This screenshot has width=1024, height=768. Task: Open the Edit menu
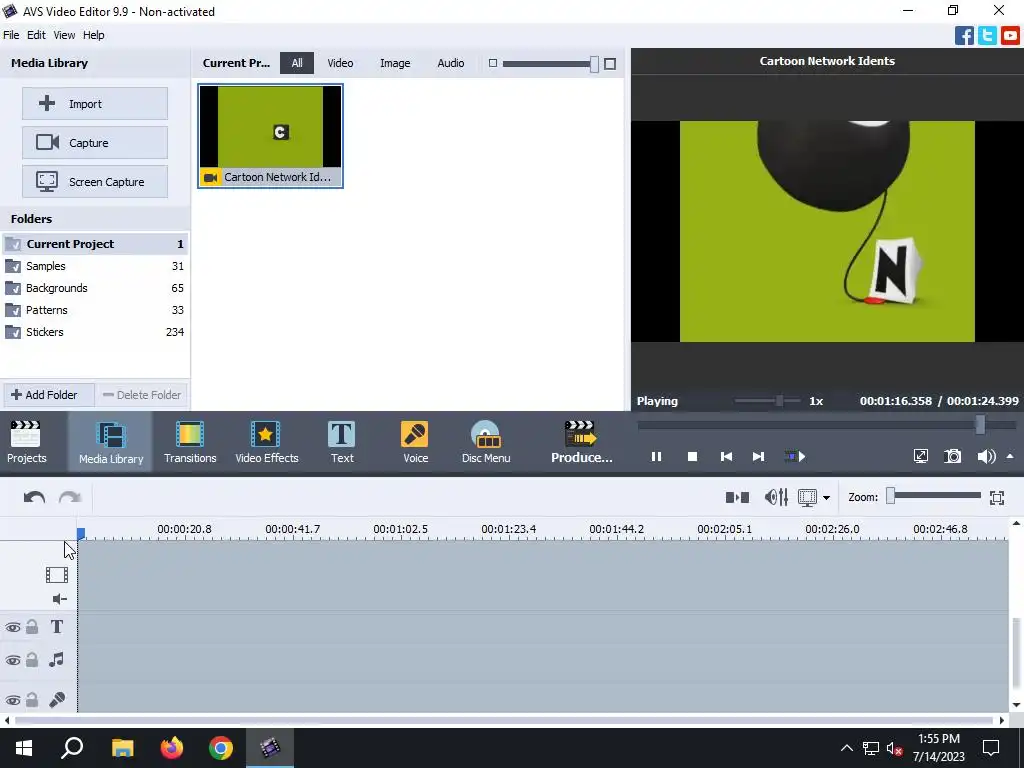pos(36,35)
